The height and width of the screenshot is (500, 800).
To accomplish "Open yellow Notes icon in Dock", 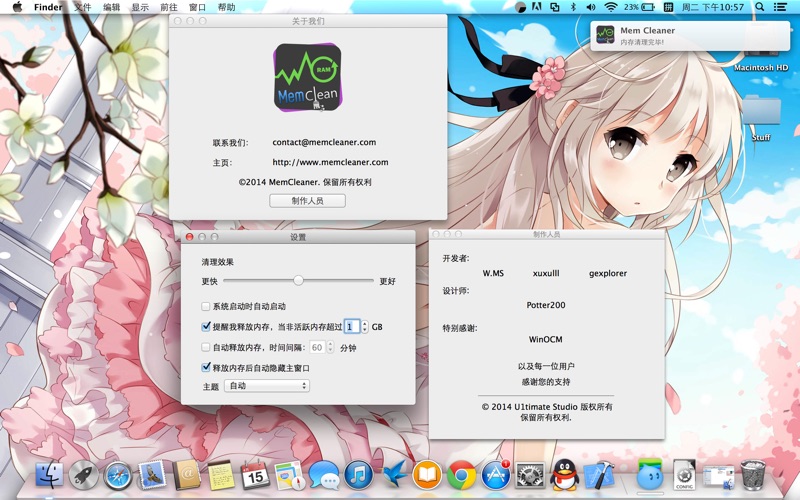I will [x=220, y=476].
